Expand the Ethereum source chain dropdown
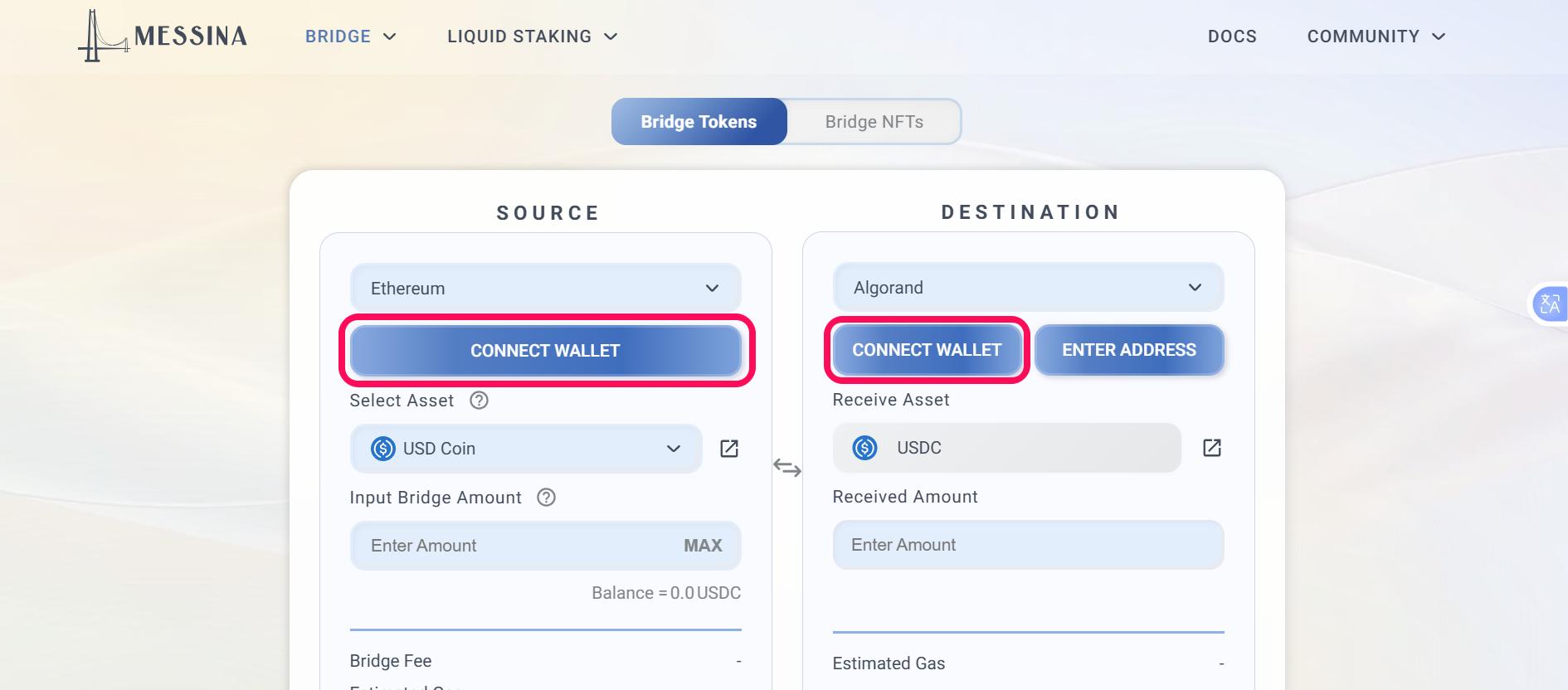Image resolution: width=1568 pixels, height=690 pixels. [545, 288]
